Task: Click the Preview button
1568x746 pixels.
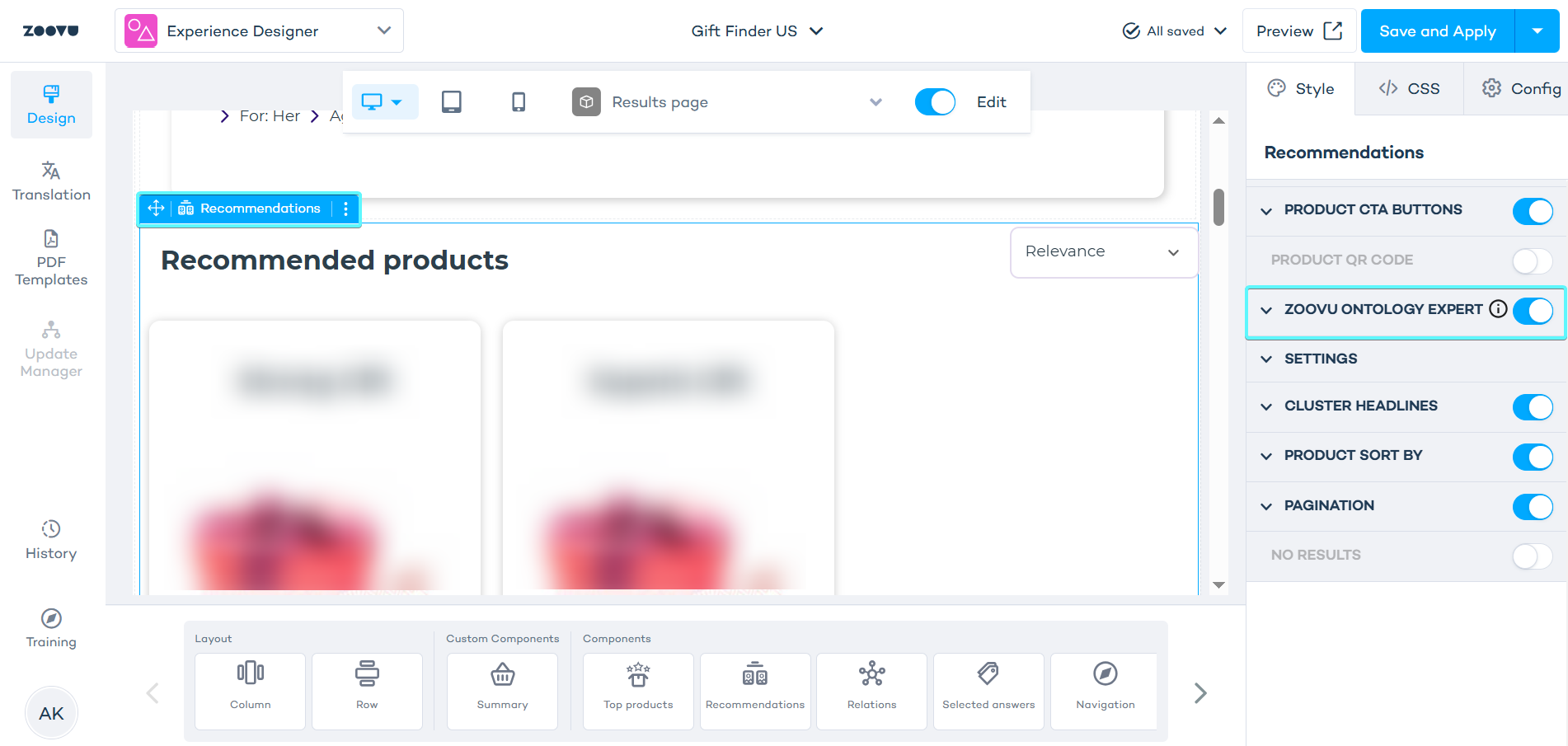Action: pos(1298,31)
